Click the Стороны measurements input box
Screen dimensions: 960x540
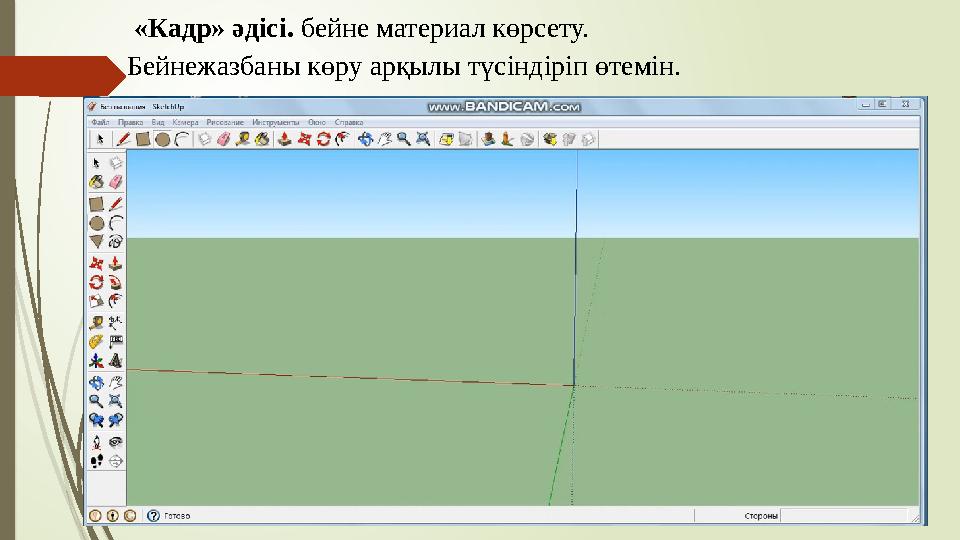click(844, 516)
